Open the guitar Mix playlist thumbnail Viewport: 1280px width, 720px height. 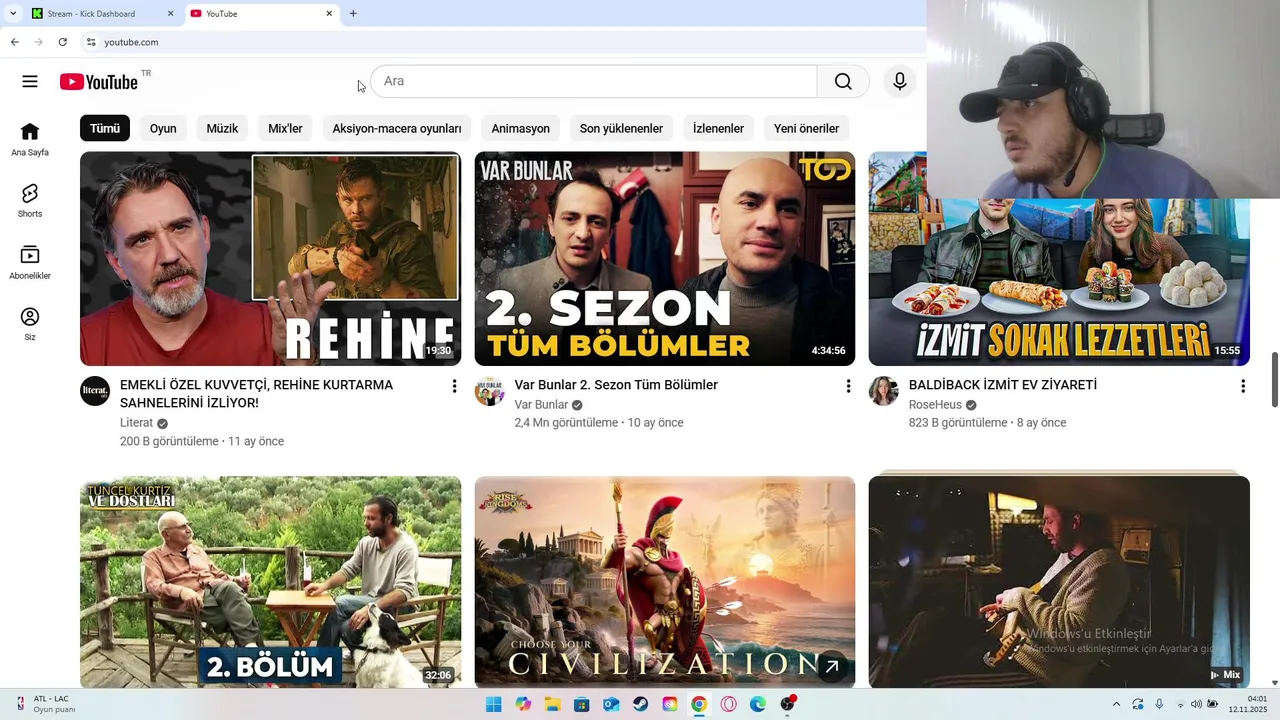[1059, 582]
